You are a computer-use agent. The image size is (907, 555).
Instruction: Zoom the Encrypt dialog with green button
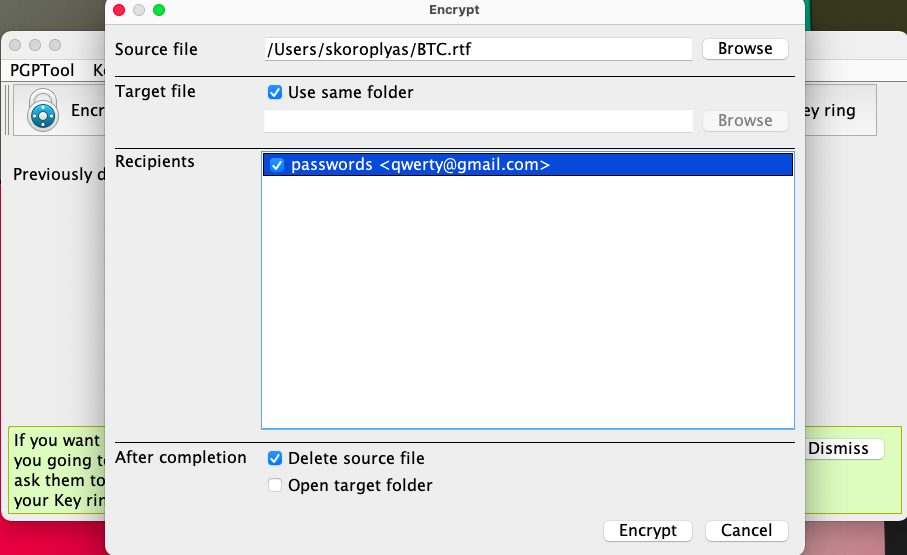point(159,10)
